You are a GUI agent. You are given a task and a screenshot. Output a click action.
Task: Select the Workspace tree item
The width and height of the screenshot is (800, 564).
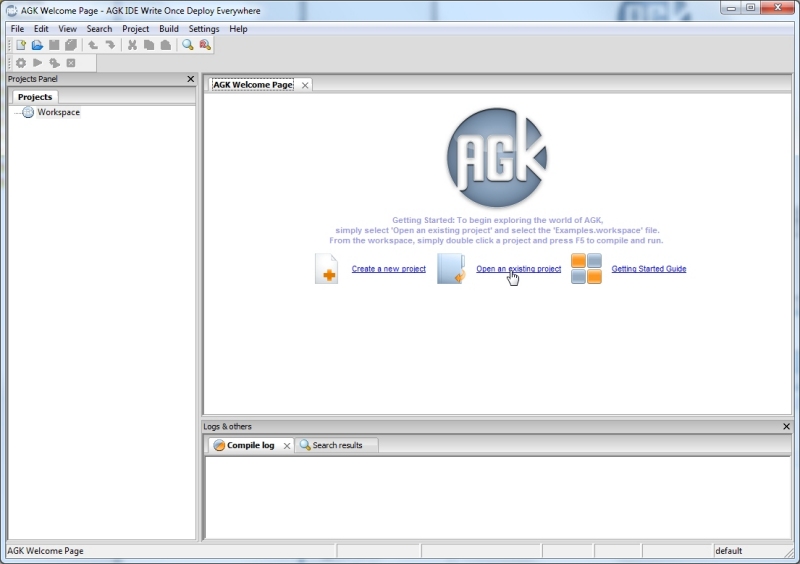(58, 112)
